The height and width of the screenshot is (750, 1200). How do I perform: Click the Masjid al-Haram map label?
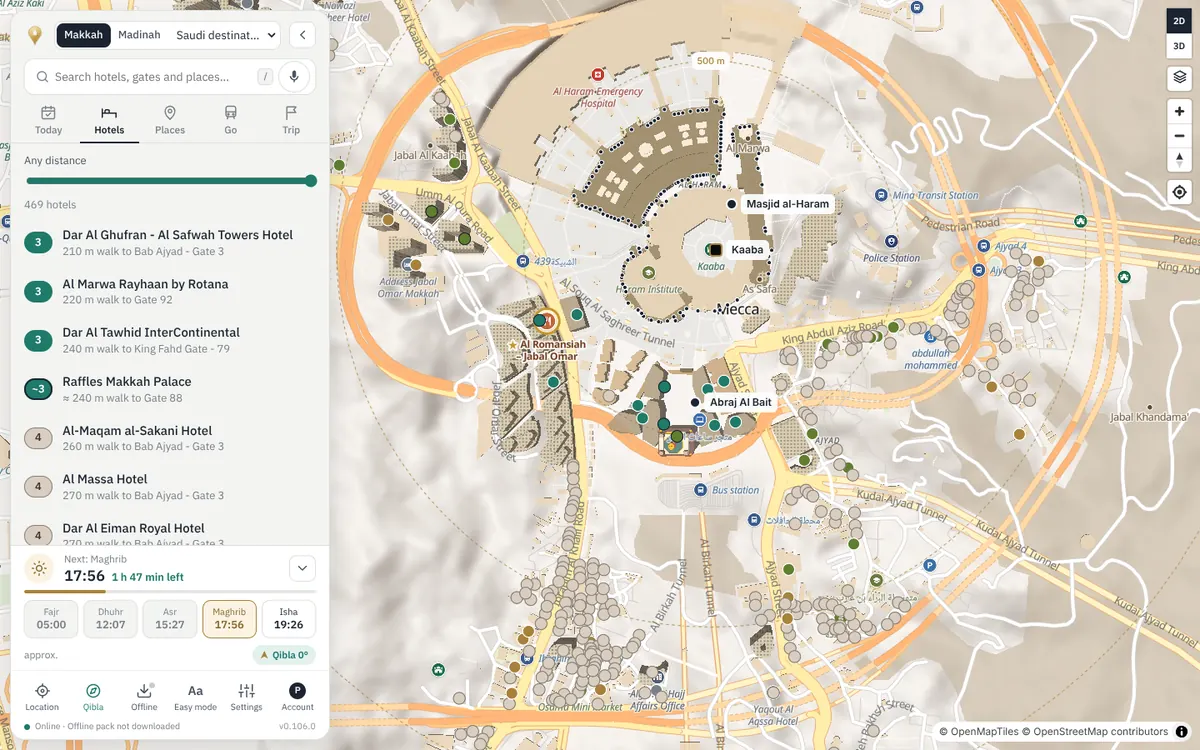pyautogui.click(x=787, y=204)
